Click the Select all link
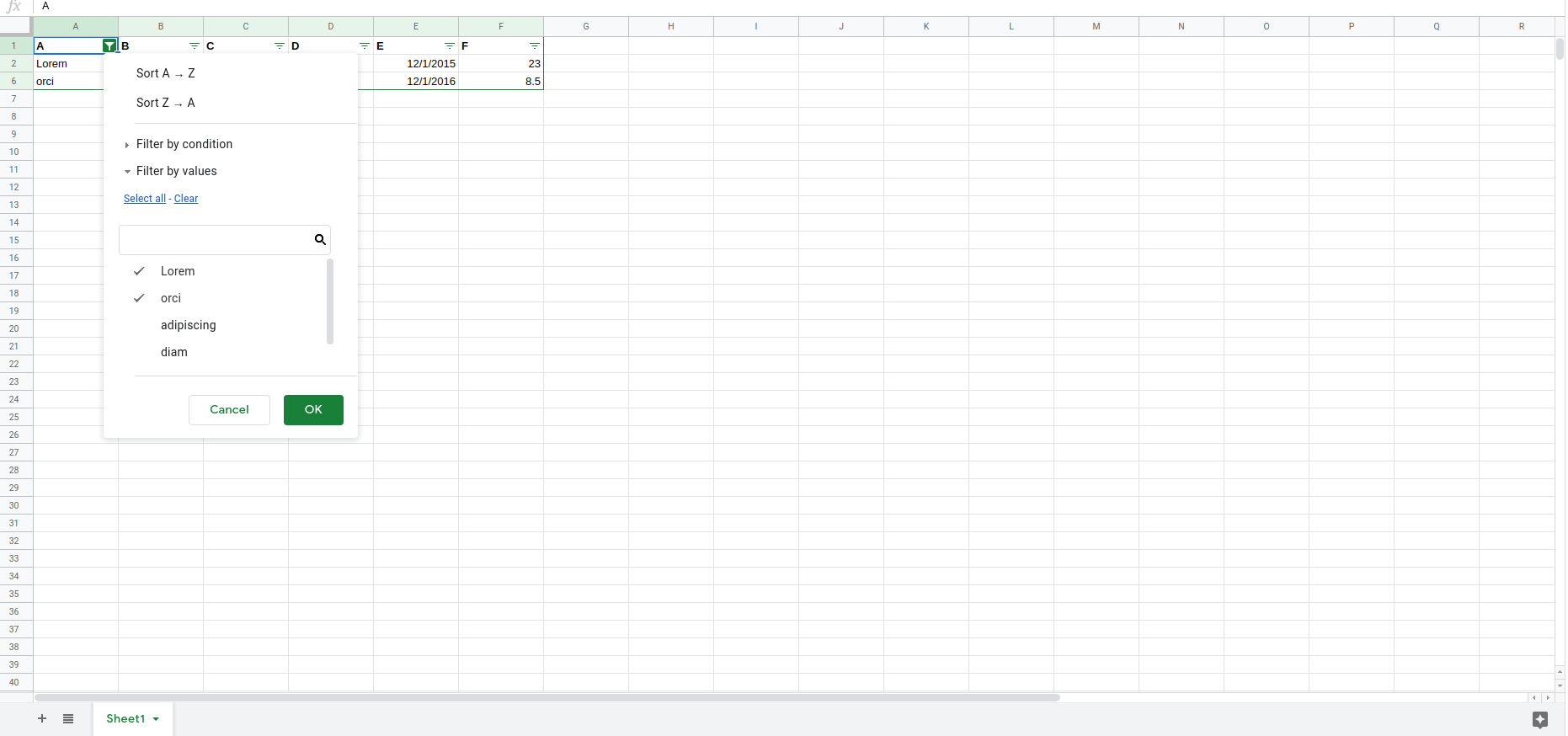 point(145,199)
